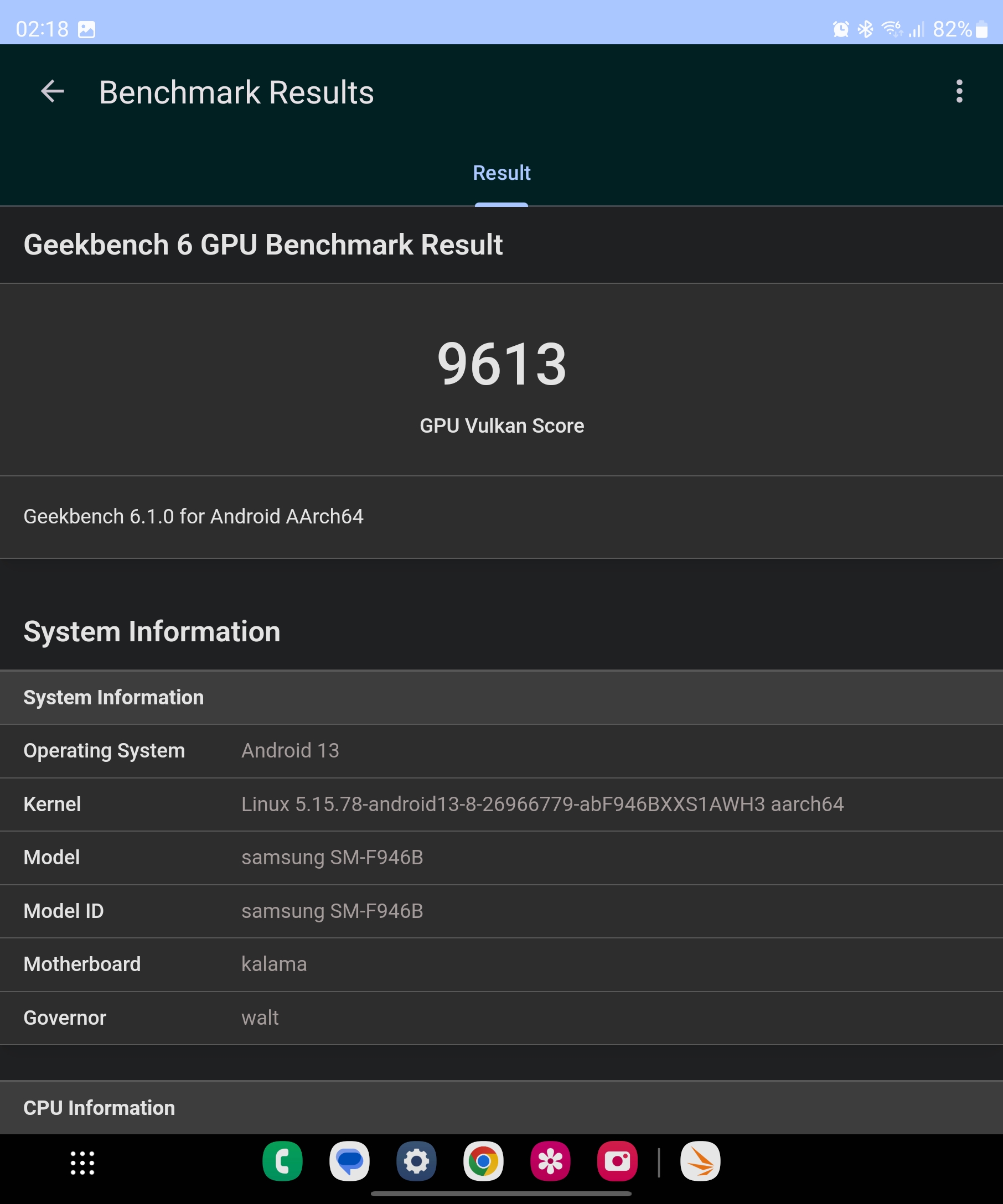Launch Google Chrome from taskbar

[483, 1161]
